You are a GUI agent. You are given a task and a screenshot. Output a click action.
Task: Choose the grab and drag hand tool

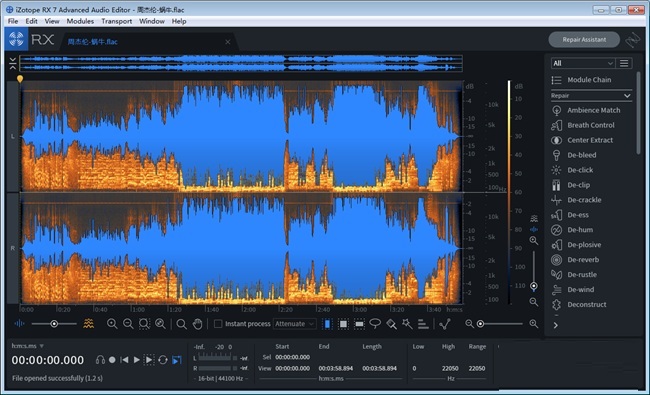197,324
